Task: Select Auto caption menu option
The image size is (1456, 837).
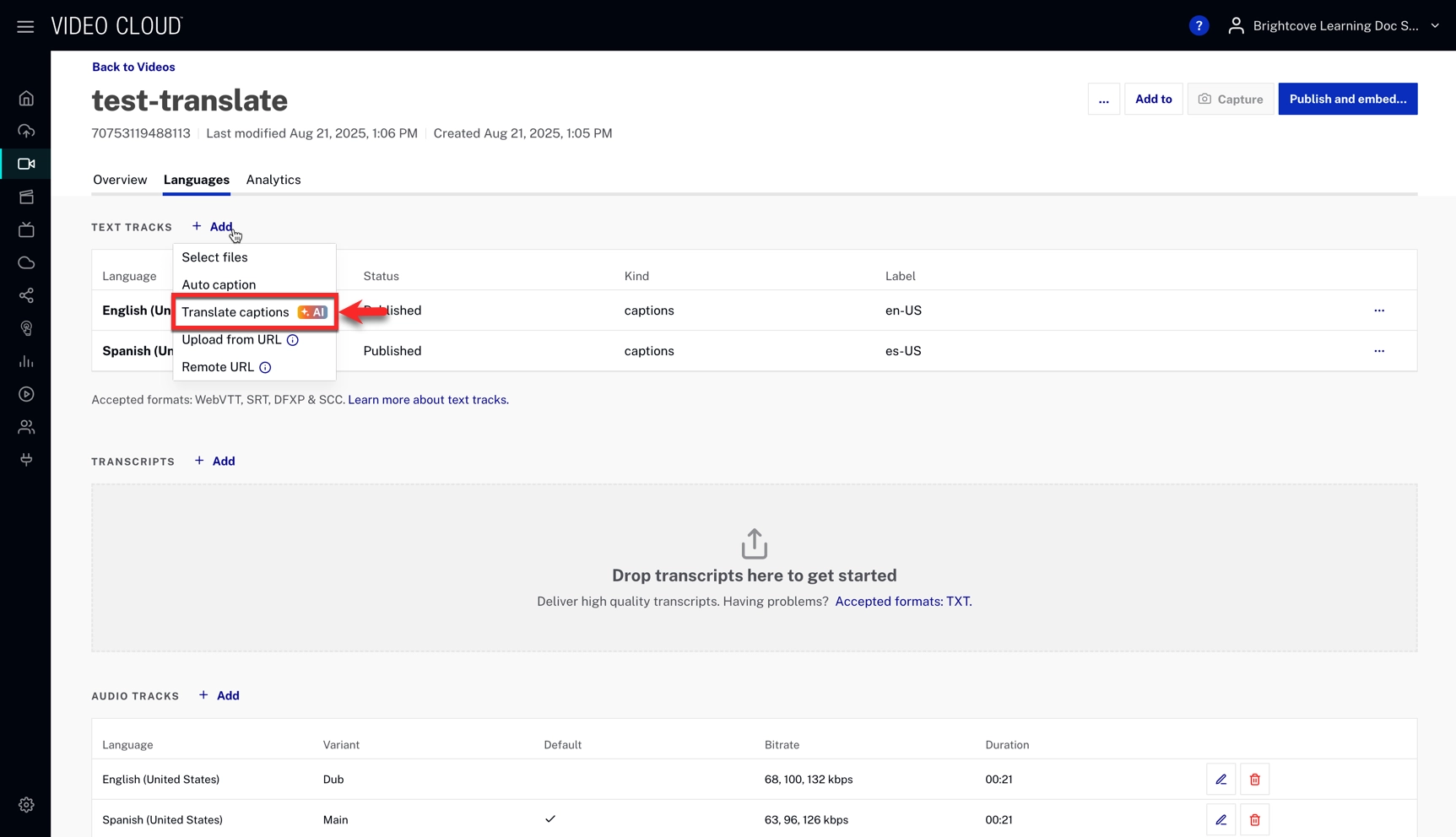Action: point(219,284)
